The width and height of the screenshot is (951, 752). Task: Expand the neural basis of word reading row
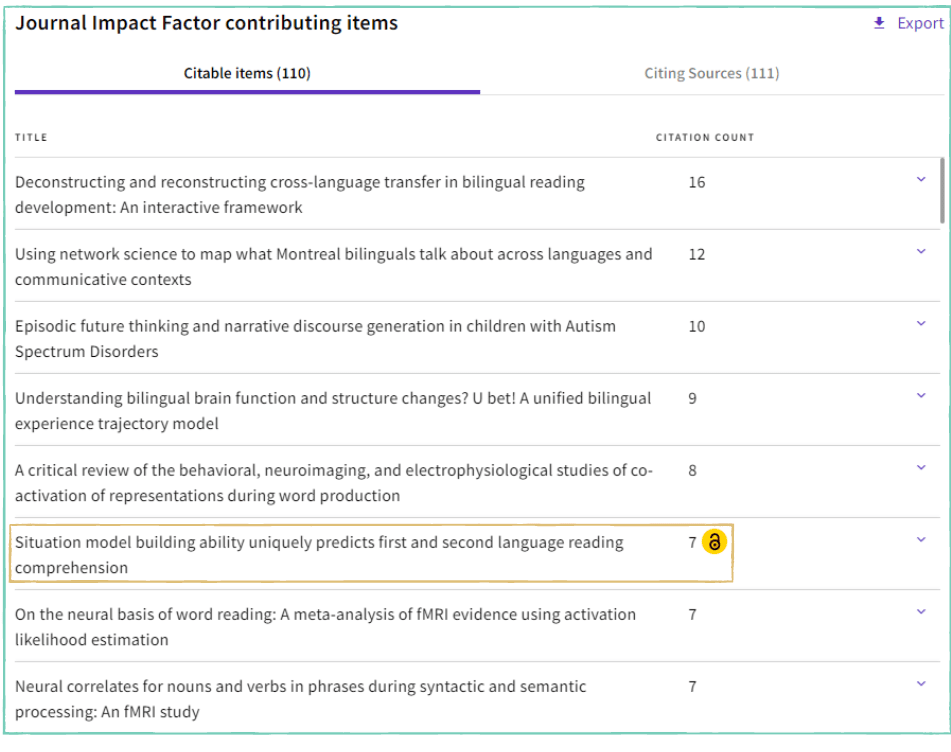click(921, 612)
